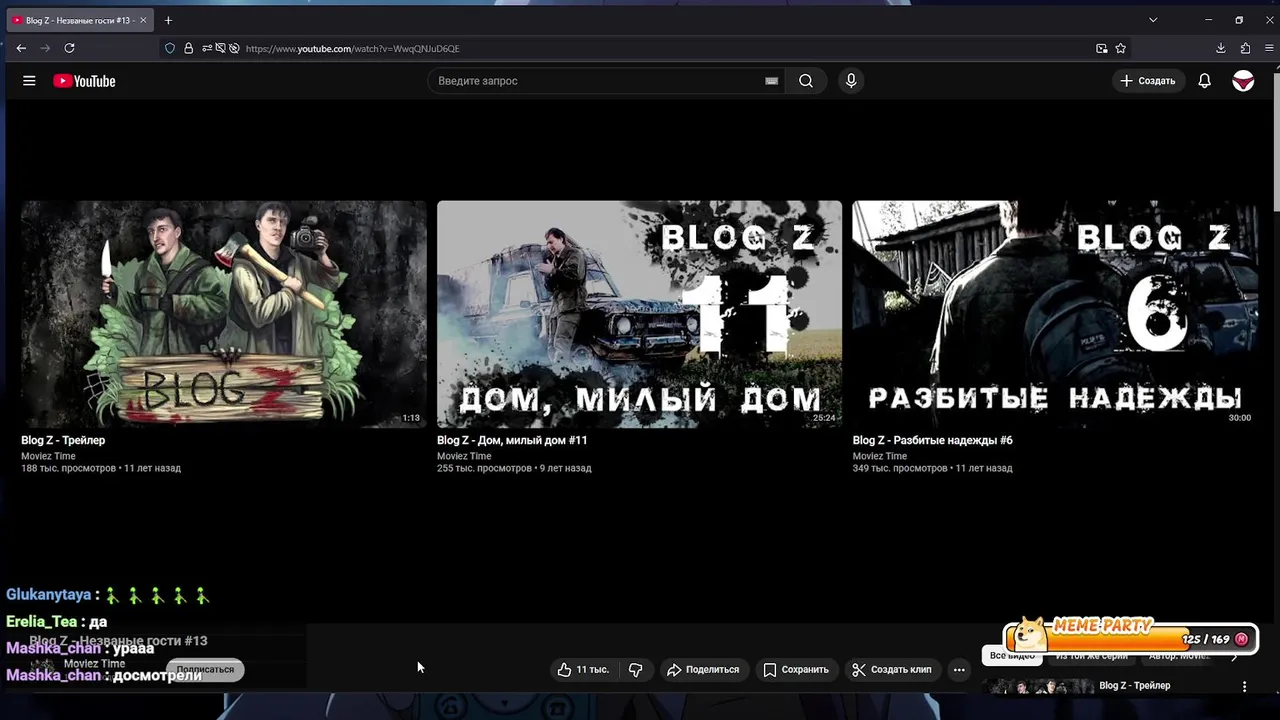Open YouTube notifications bell
This screenshot has width=1280, height=720.
(x=1205, y=81)
